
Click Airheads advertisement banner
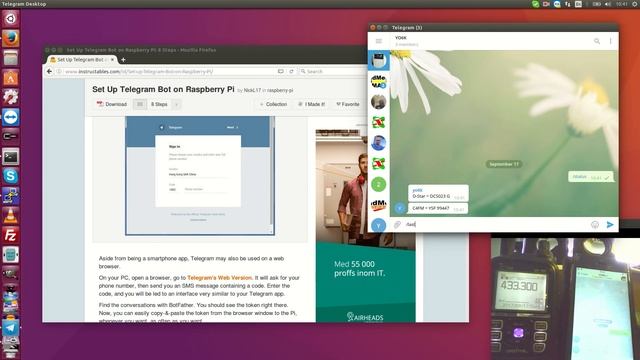tap(366, 226)
